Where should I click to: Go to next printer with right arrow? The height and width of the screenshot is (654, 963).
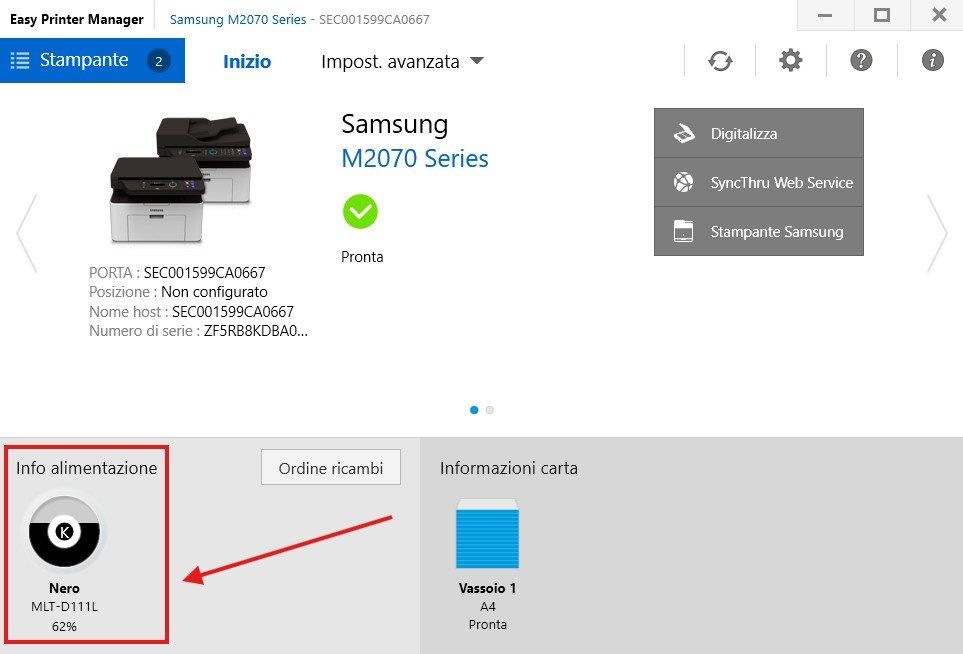tap(937, 233)
